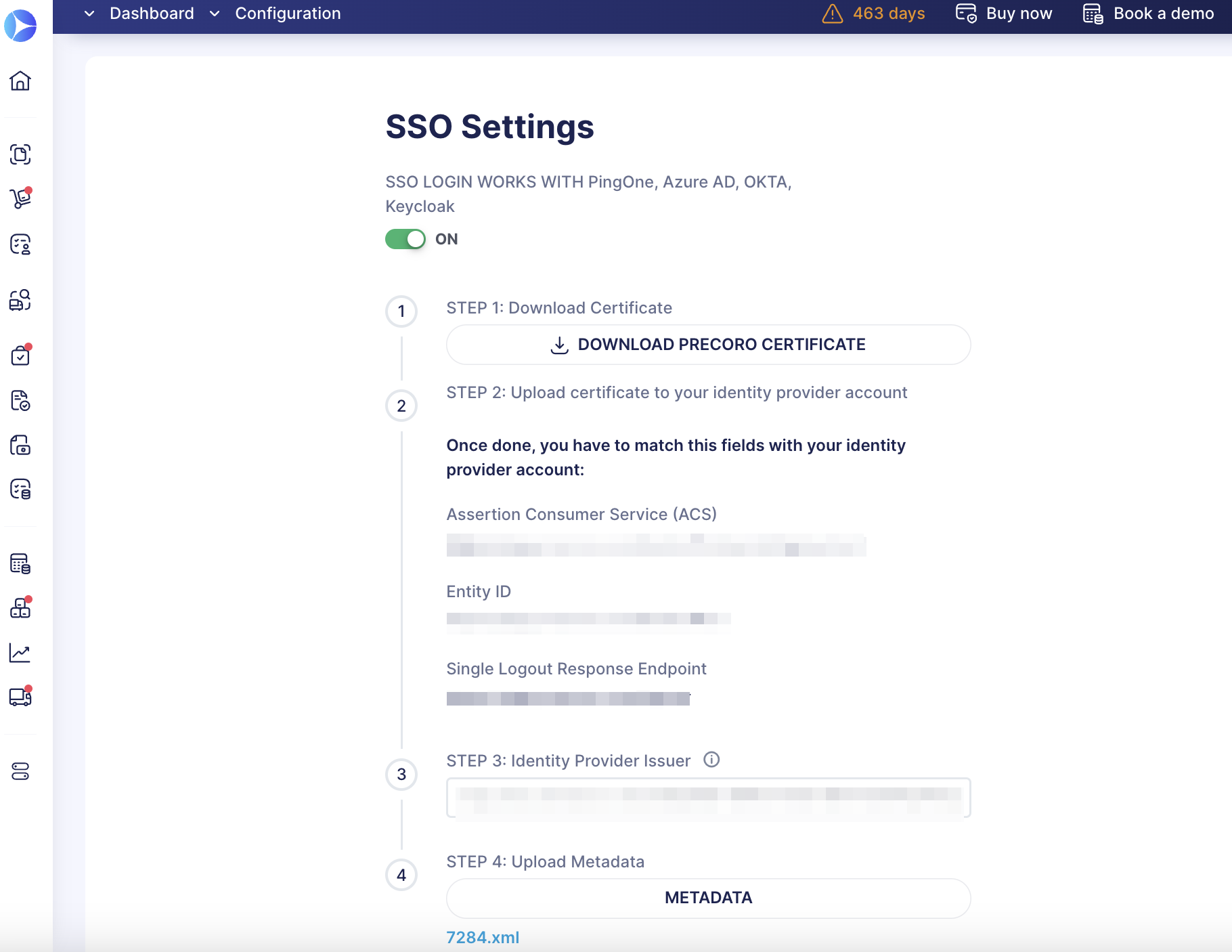Click the METADATA upload button
This screenshot has height=952, width=1232.
coord(708,898)
